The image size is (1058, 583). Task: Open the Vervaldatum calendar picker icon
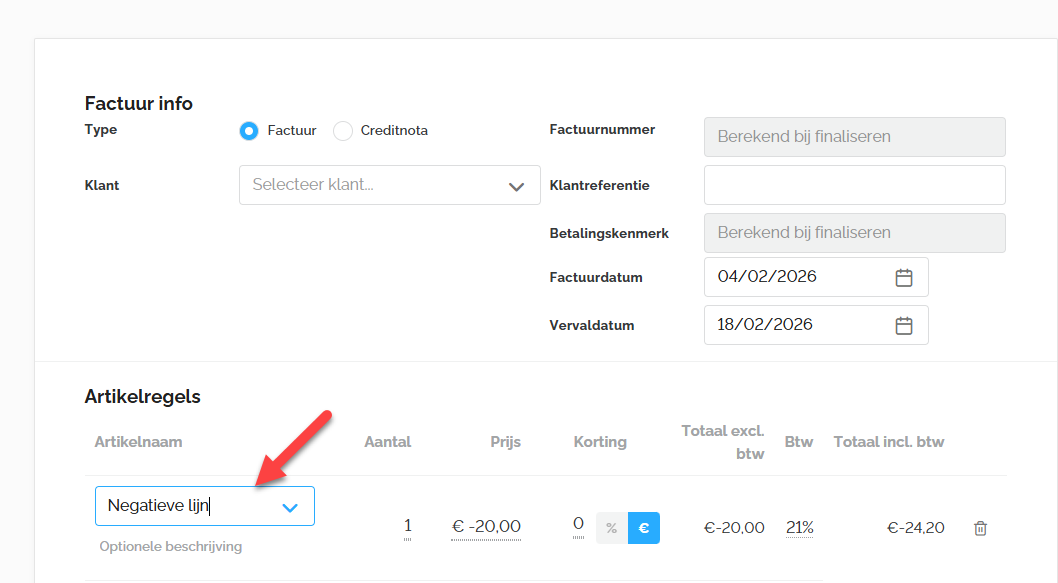tap(904, 325)
